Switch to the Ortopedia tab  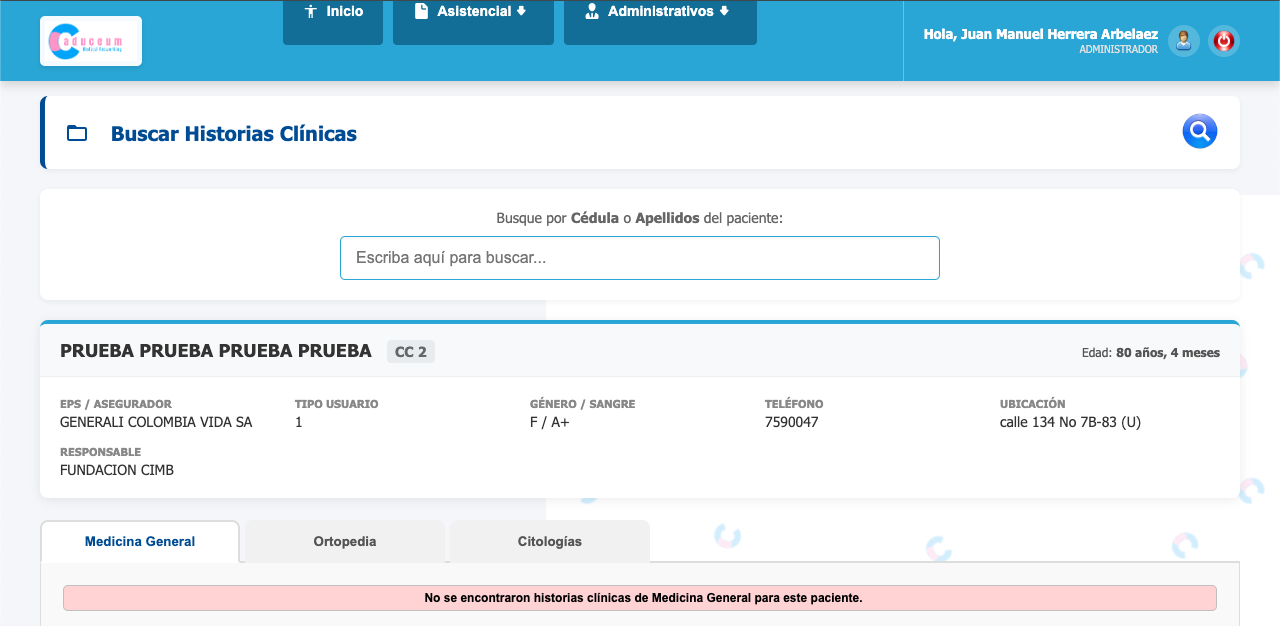345,542
